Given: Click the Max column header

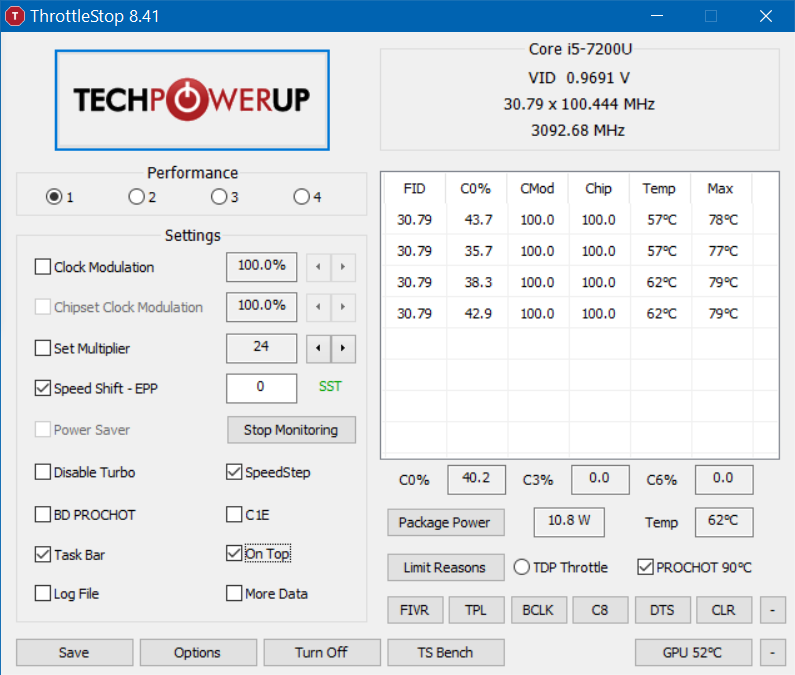Looking at the screenshot, I should click(721, 189).
